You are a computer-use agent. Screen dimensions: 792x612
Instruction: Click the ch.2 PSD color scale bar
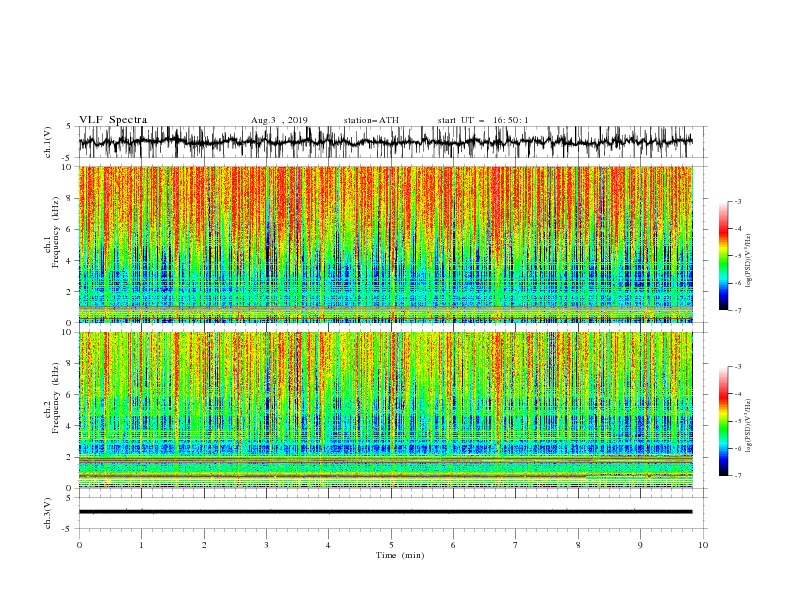(x=724, y=421)
